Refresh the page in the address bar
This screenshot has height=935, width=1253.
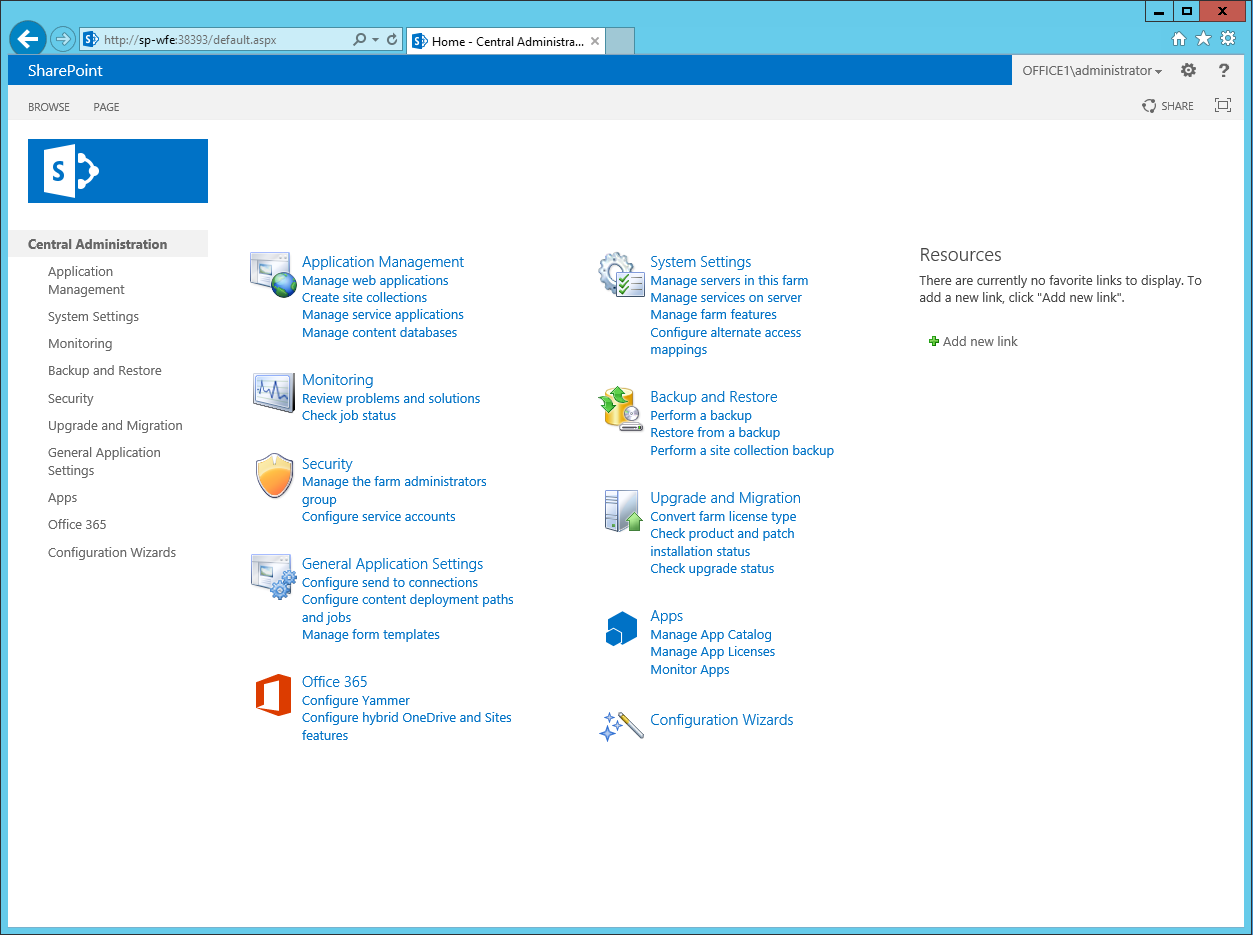pos(392,40)
